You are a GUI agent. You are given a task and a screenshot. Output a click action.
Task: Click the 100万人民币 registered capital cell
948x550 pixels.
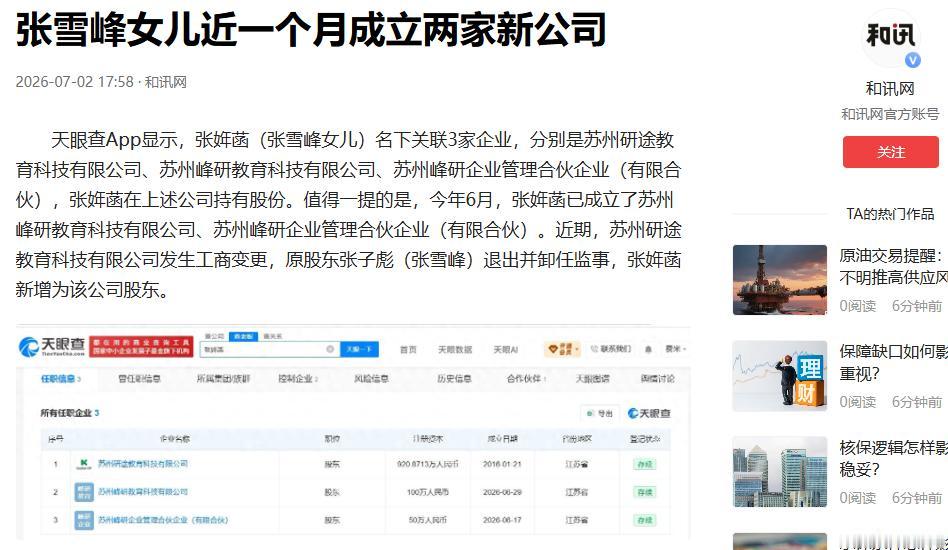tap(428, 492)
